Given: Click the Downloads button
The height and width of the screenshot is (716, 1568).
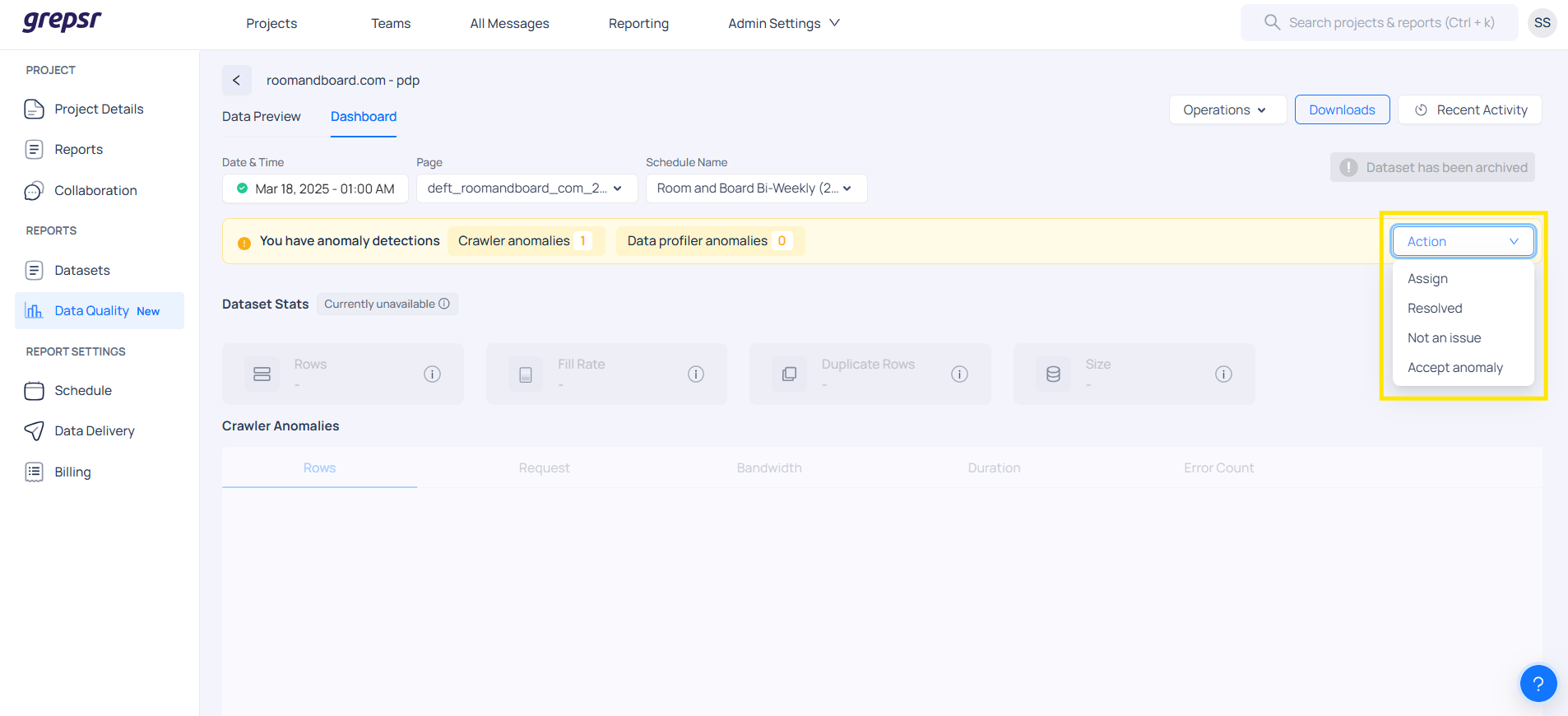Looking at the screenshot, I should [x=1342, y=110].
